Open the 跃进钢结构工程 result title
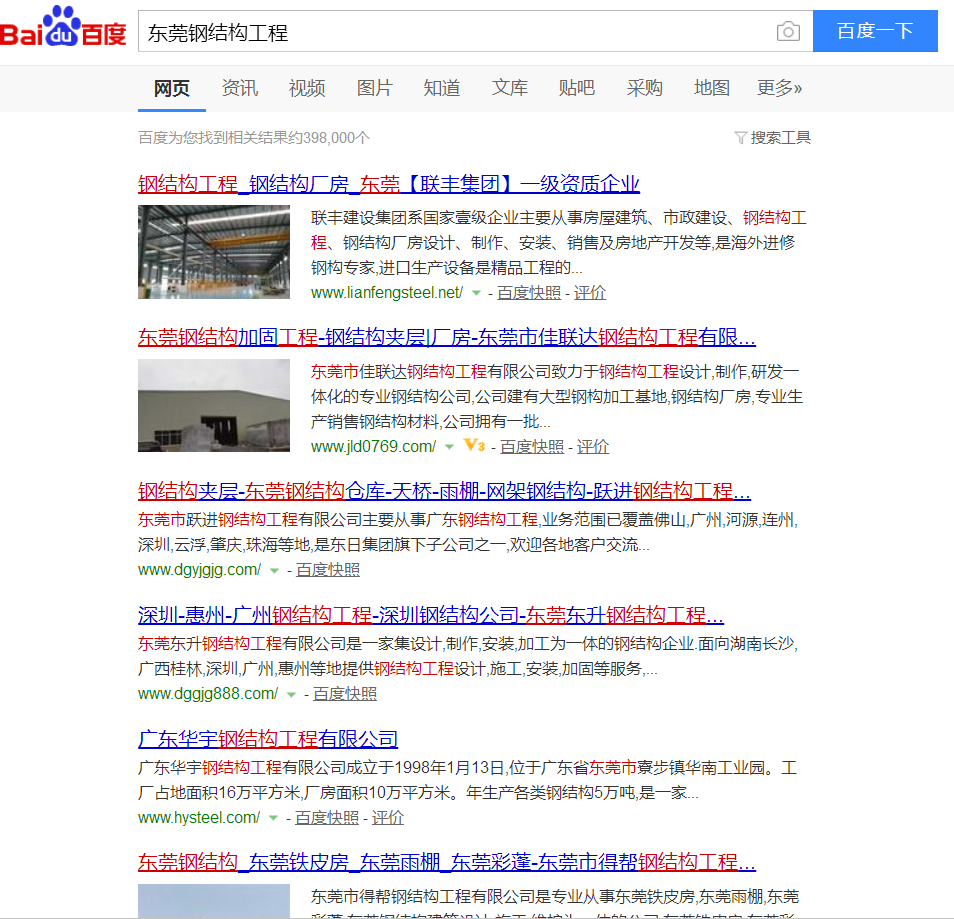Viewport: 954px width, 919px height. [444, 491]
